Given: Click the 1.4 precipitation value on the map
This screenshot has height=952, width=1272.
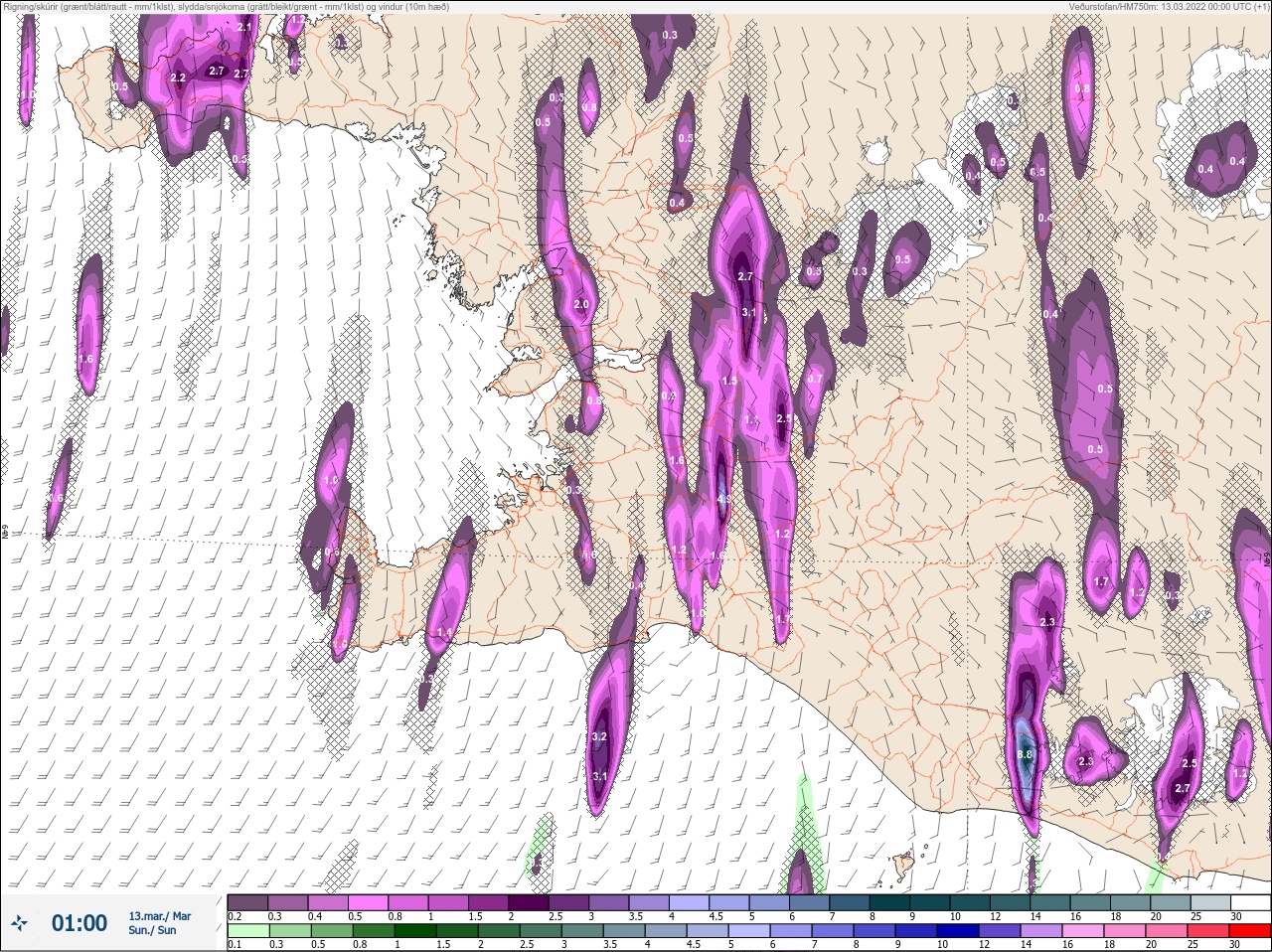Looking at the screenshot, I should coord(444,633).
